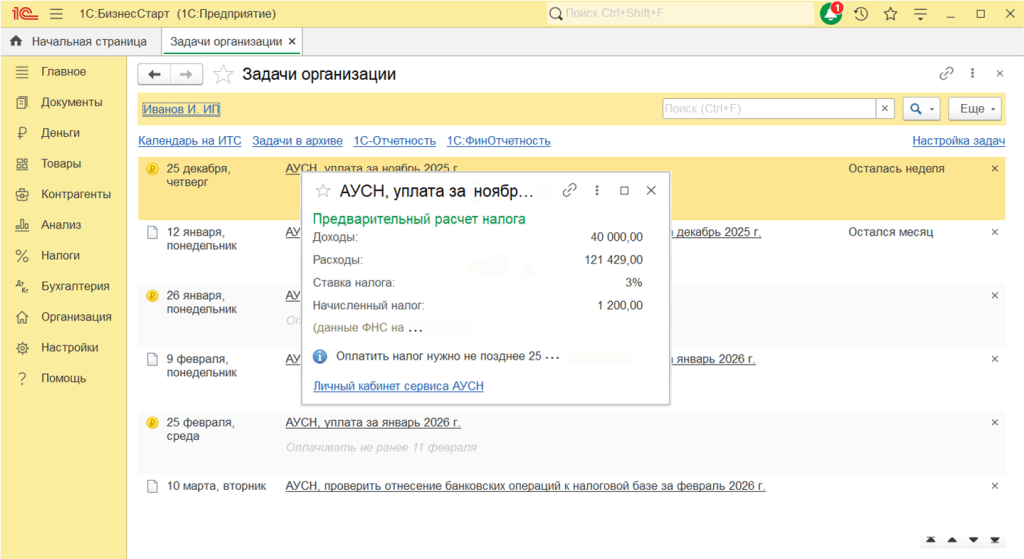Click the back navigation arrow
Screen dimensions: 1024x559
(x=154, y=74)
